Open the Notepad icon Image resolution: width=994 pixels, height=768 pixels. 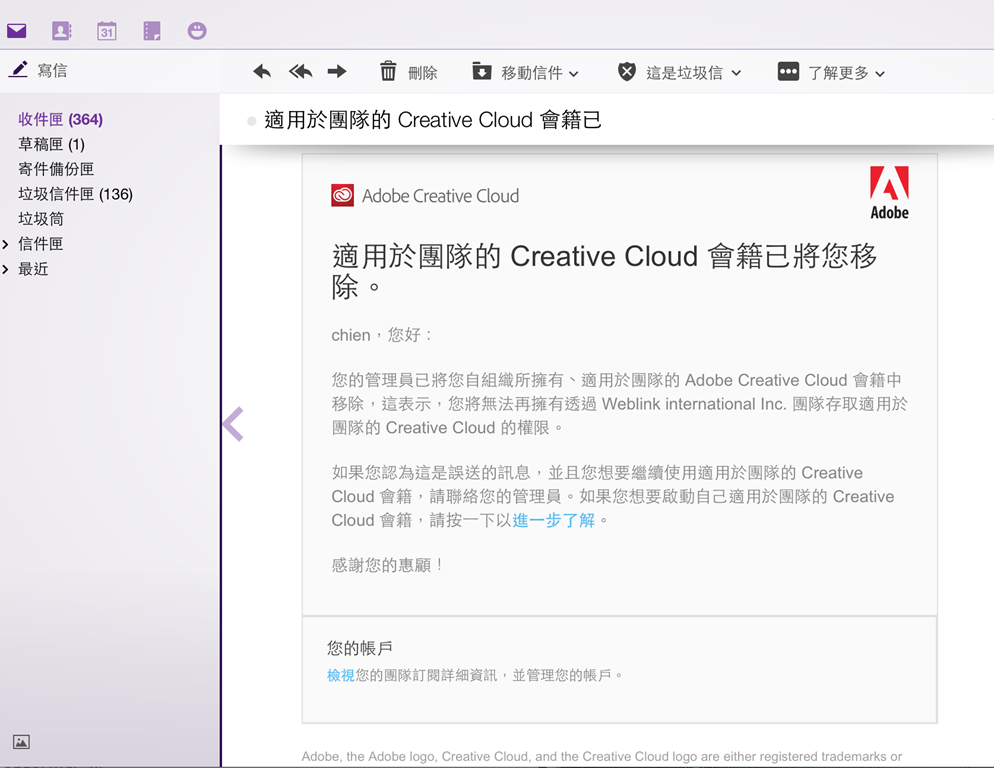[152, 30]
